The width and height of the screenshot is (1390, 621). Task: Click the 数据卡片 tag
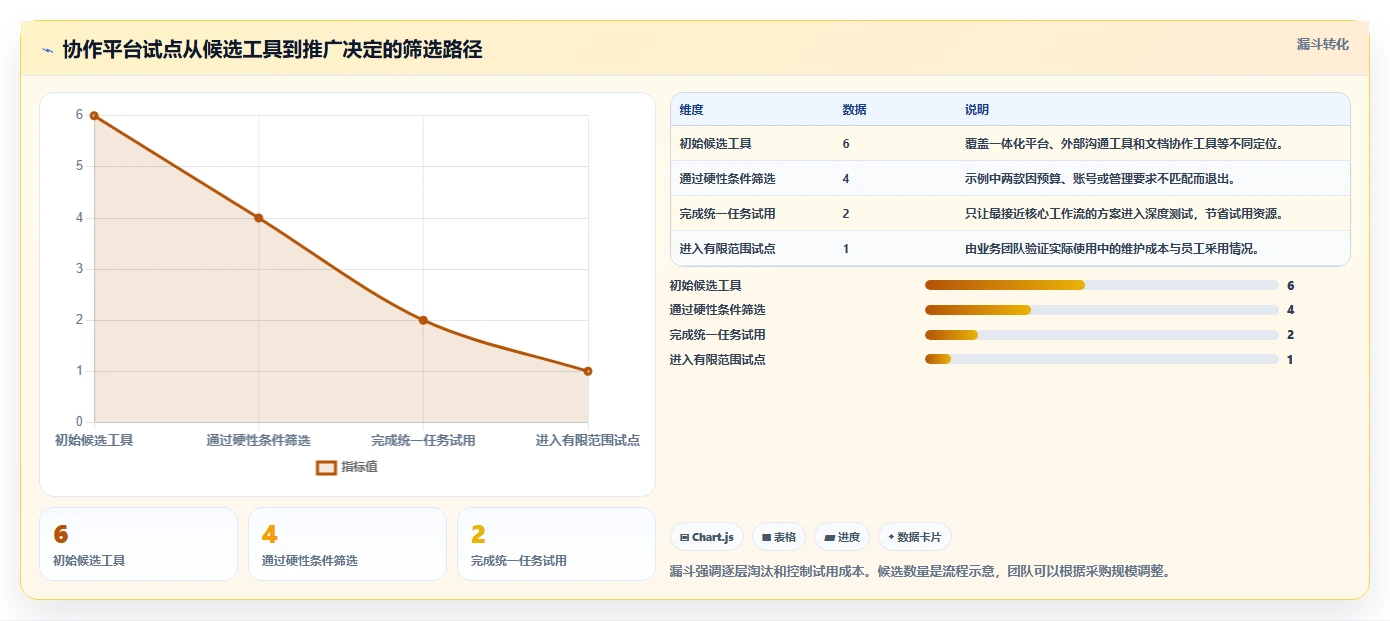tap(915, 537)
